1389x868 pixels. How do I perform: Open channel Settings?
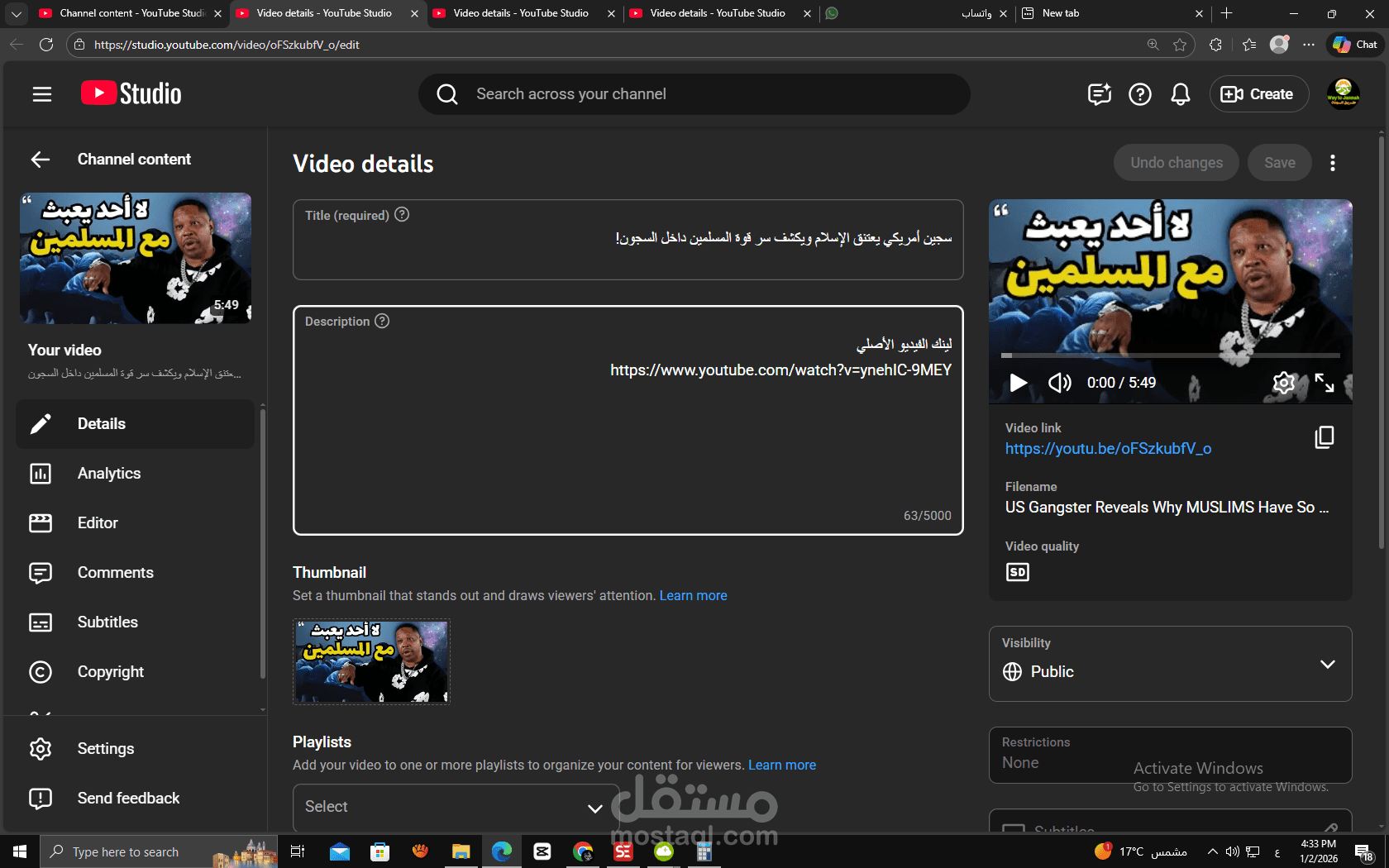click(x=106, y=748)
